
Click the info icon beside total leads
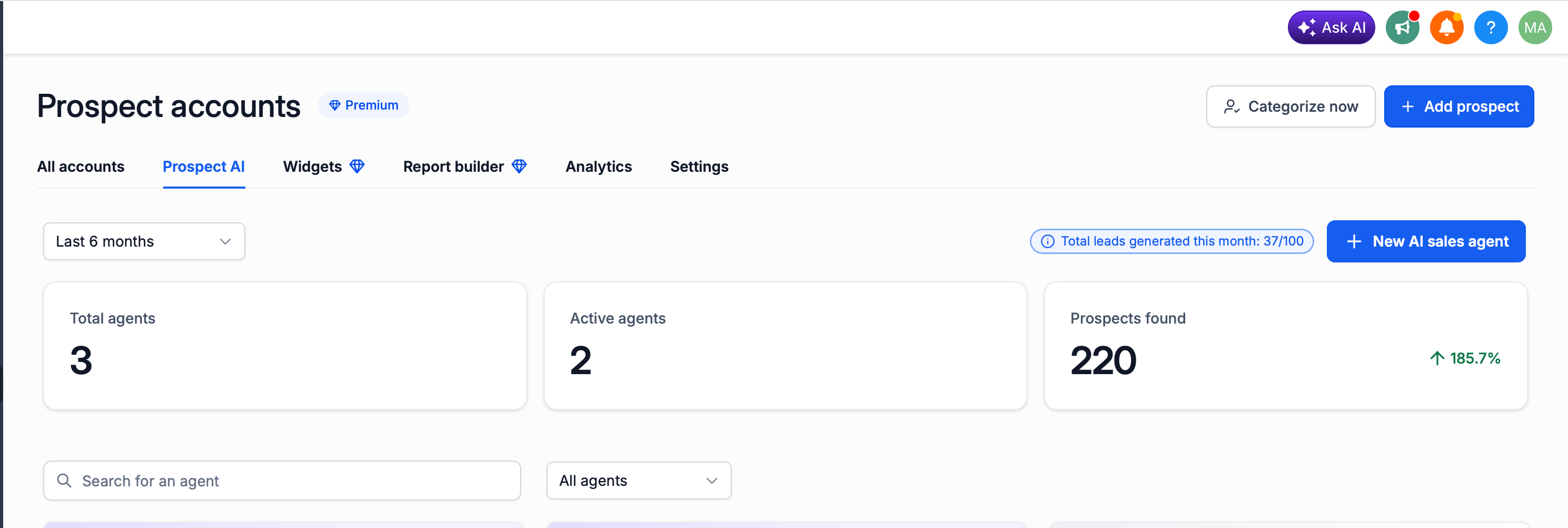(1047, 242)
